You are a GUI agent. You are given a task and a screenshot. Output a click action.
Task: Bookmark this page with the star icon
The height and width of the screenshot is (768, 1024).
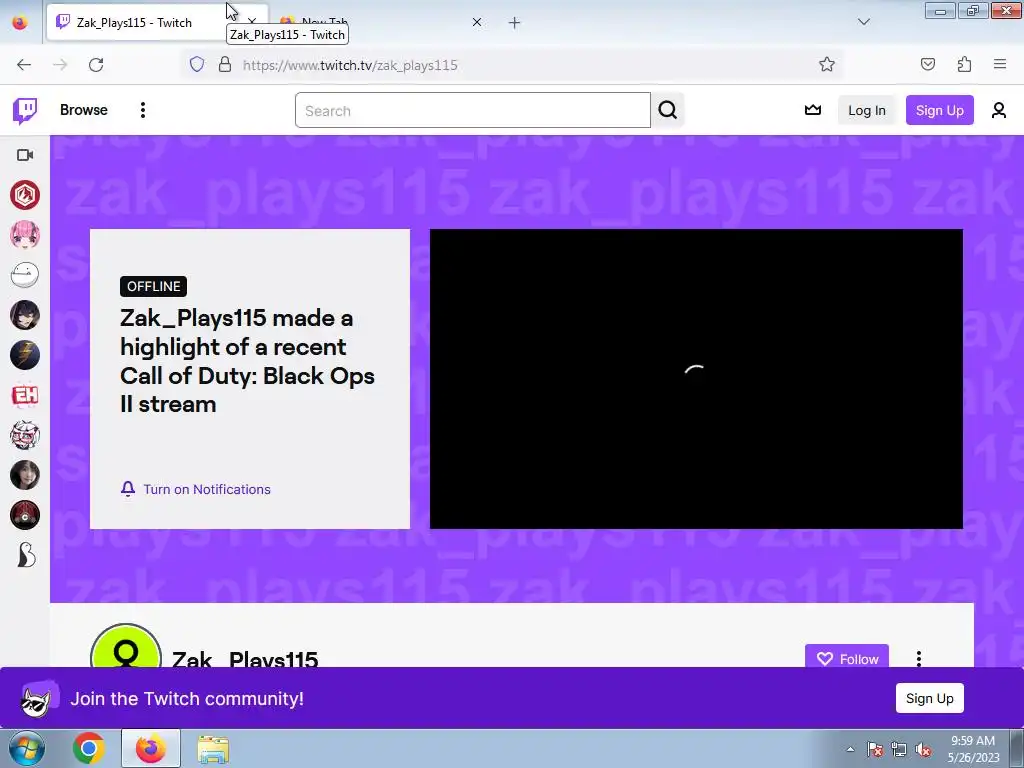pos(827,64)
